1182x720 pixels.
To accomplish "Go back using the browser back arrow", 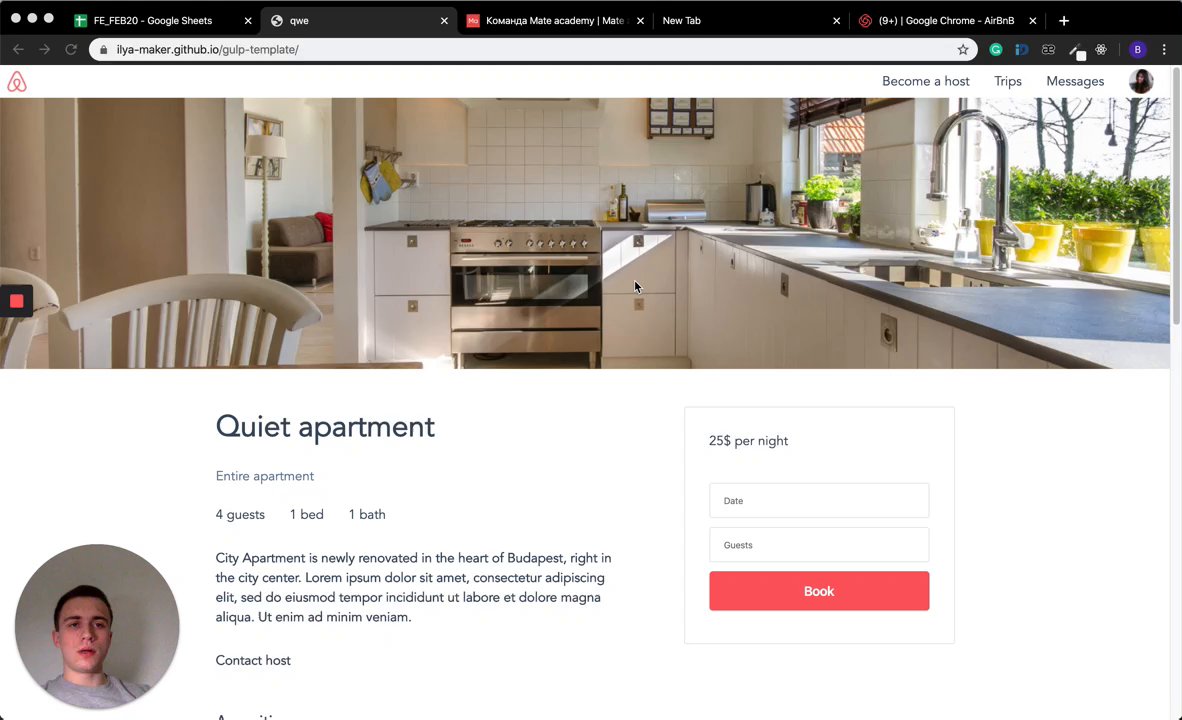I will [x=19, y=50].
